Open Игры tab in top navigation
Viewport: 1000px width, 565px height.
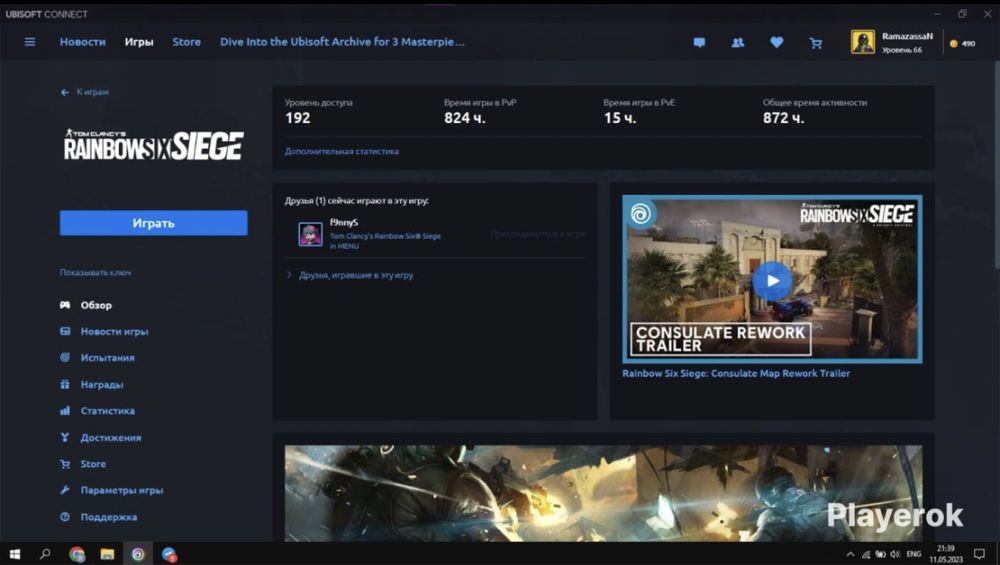[139, 42]
